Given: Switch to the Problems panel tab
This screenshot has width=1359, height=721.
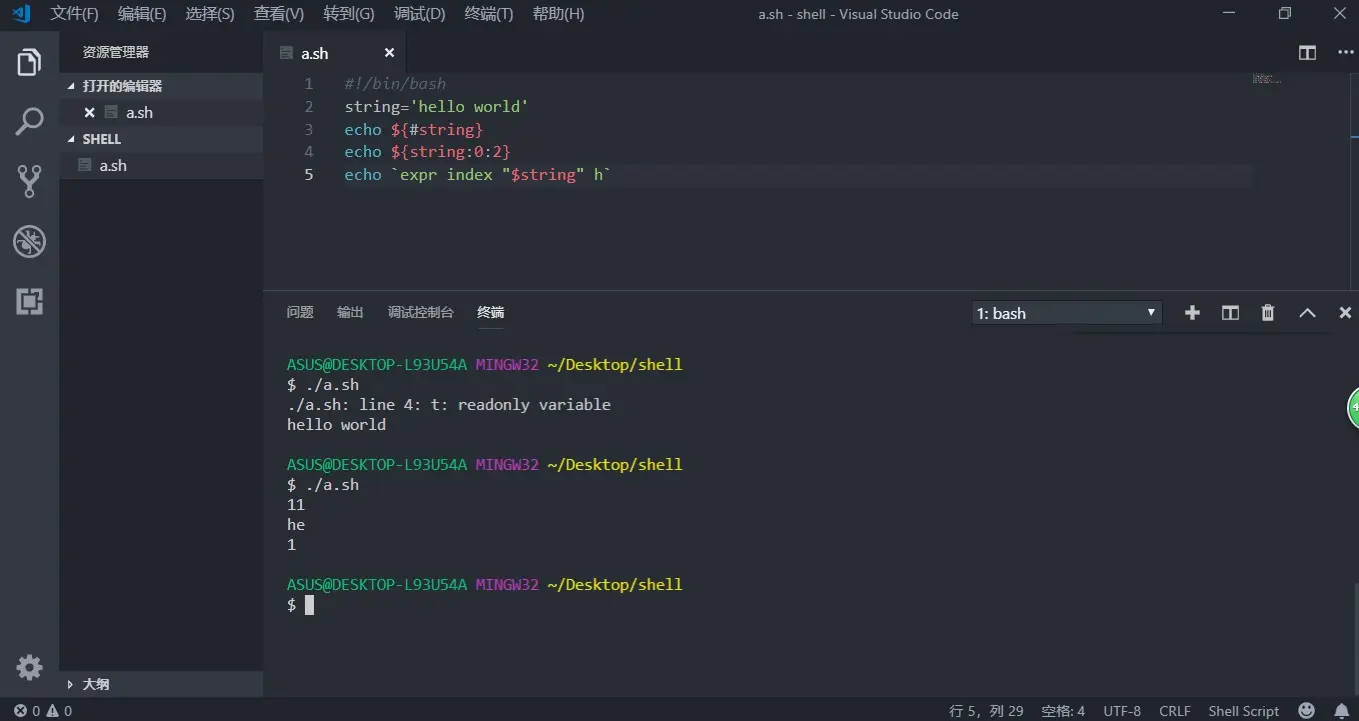Looking at the screenshot, I should click(300, 312).
